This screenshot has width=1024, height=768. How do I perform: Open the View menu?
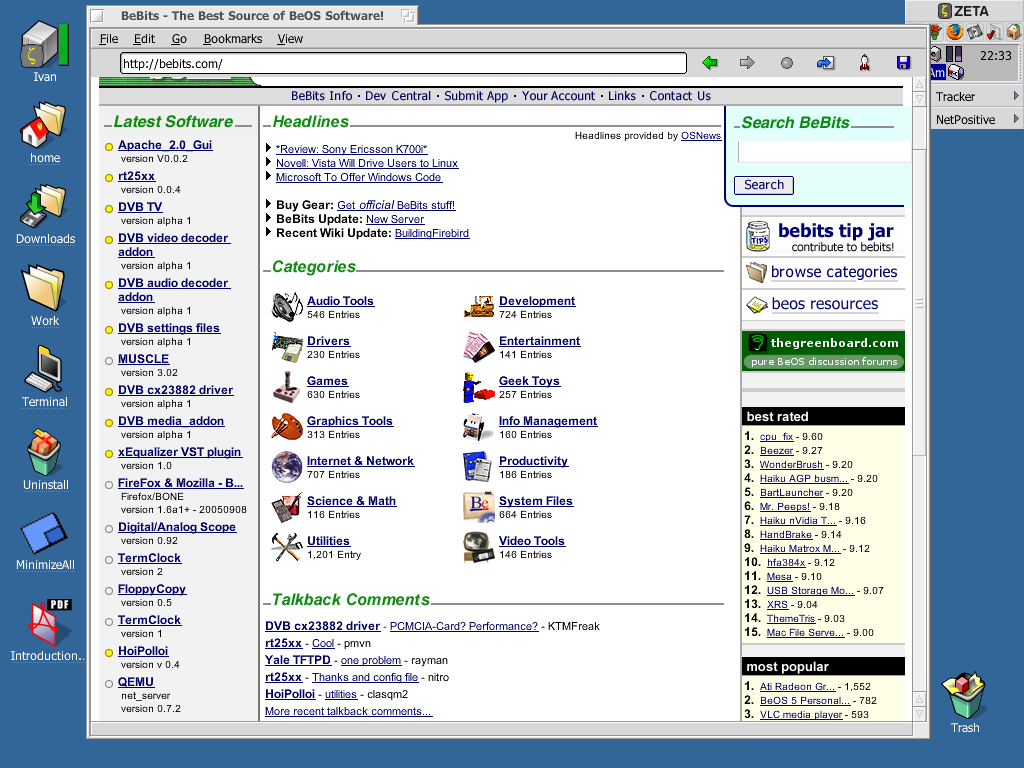(x=290, y=39)
